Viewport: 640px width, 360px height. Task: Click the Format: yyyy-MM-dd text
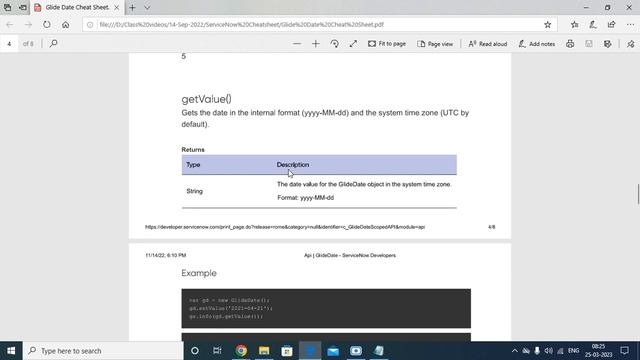[305, 198]
